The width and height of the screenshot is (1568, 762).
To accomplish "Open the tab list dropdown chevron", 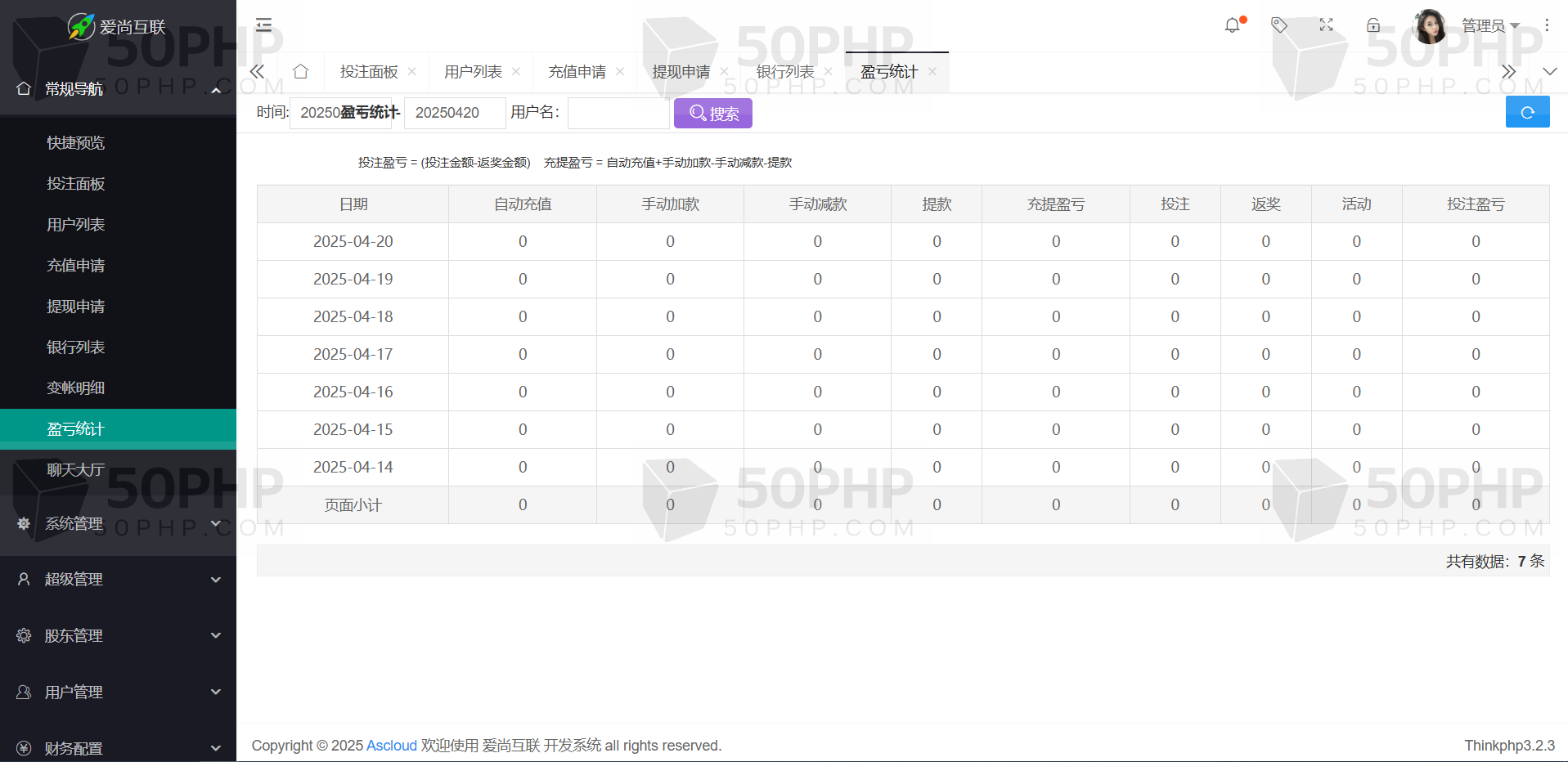I will [1549, 72].
